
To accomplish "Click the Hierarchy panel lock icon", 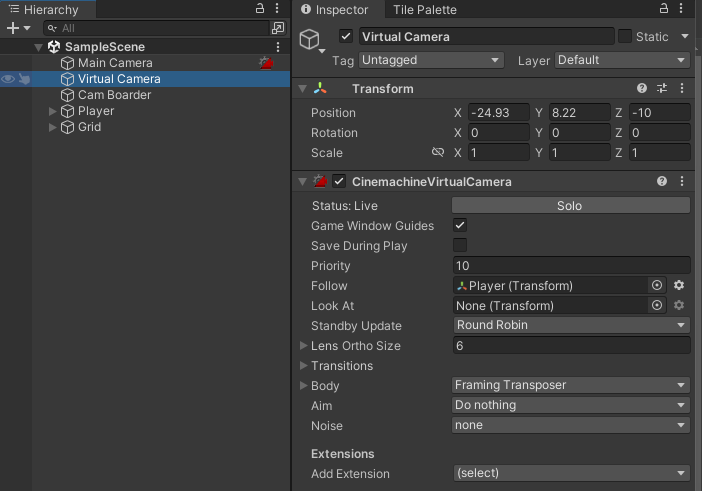I will point(260,8).
